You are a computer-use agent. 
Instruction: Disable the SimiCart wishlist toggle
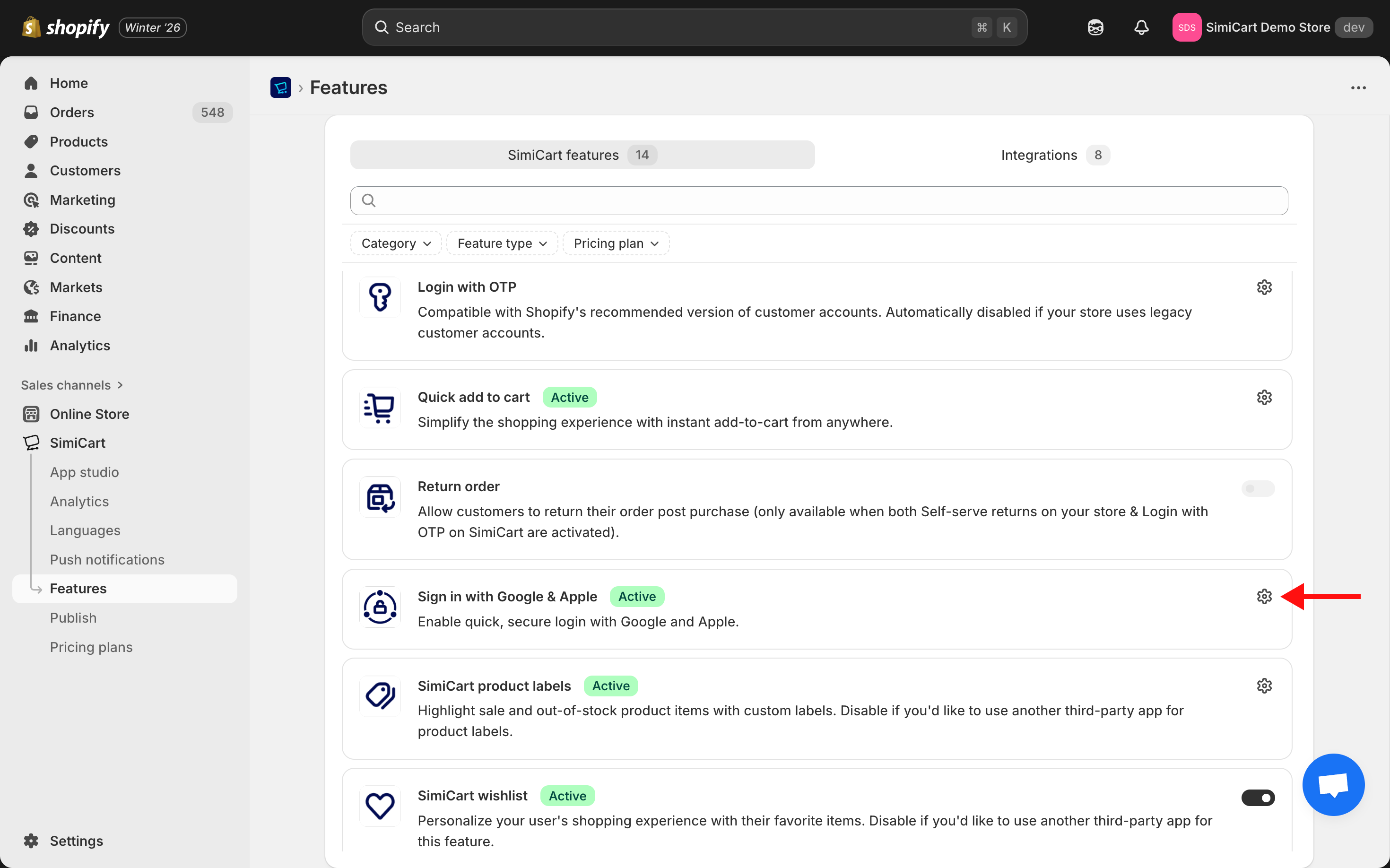(x=1257, y=798)
